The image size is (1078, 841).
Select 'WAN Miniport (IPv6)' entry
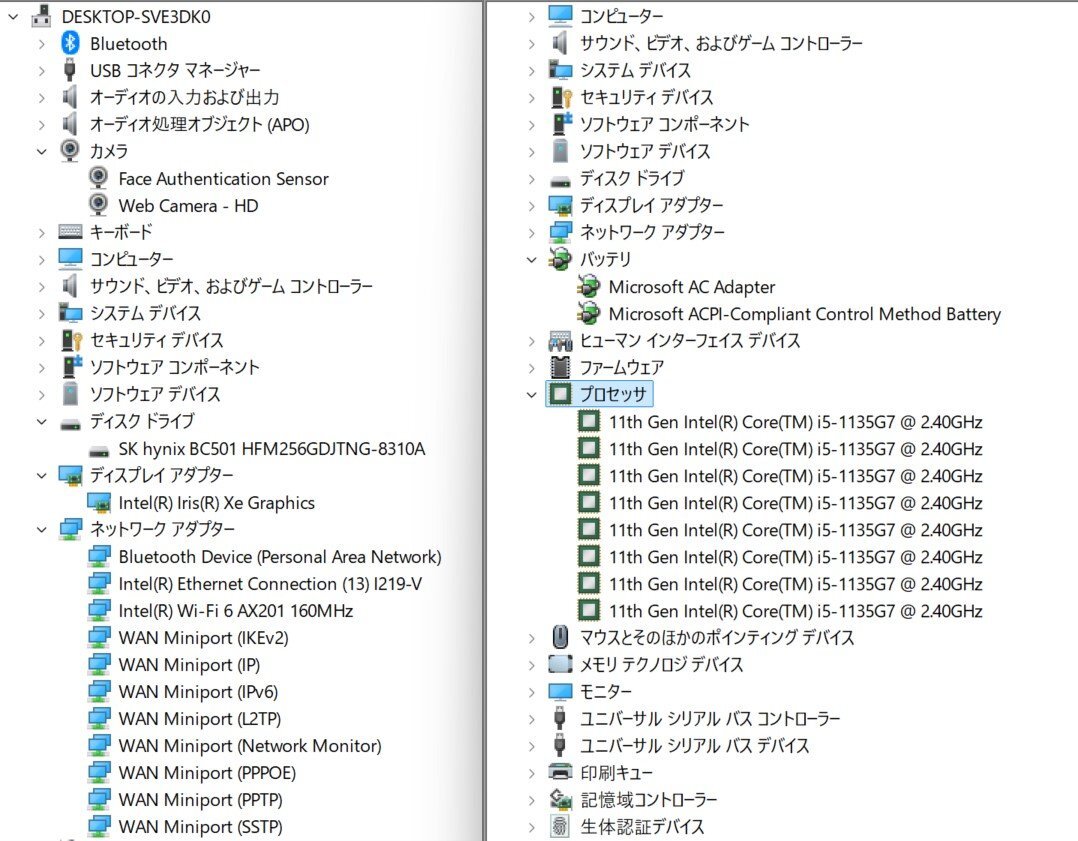(x=198, y=692)
